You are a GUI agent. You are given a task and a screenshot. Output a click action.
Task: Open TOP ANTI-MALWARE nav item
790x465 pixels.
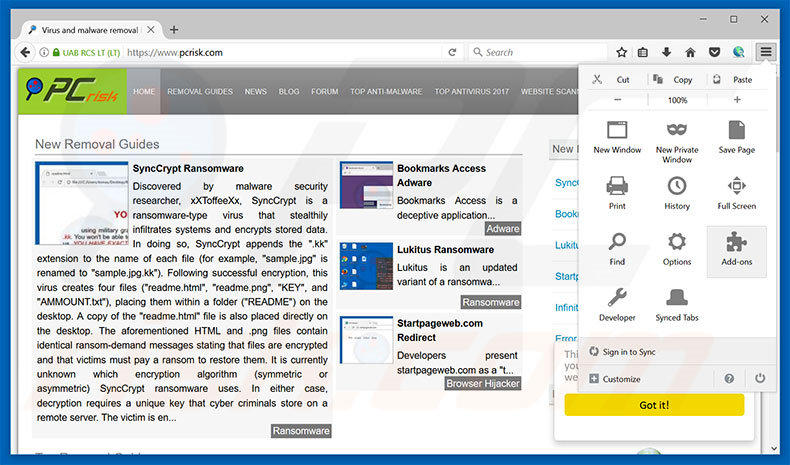click(386, 92)
